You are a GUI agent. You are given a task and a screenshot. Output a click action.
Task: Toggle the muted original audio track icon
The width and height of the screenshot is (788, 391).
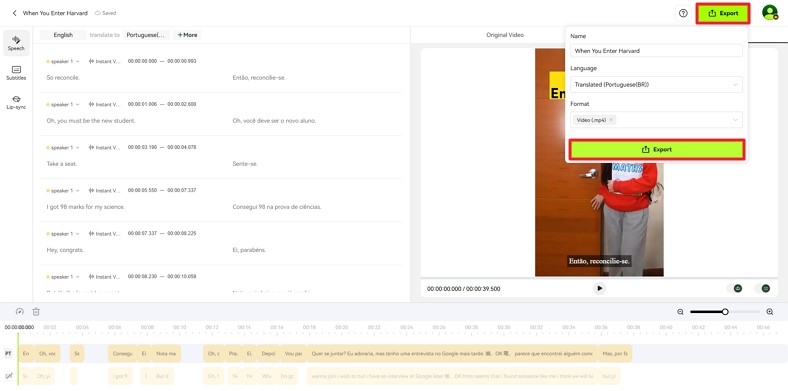[x=8, y=375]
